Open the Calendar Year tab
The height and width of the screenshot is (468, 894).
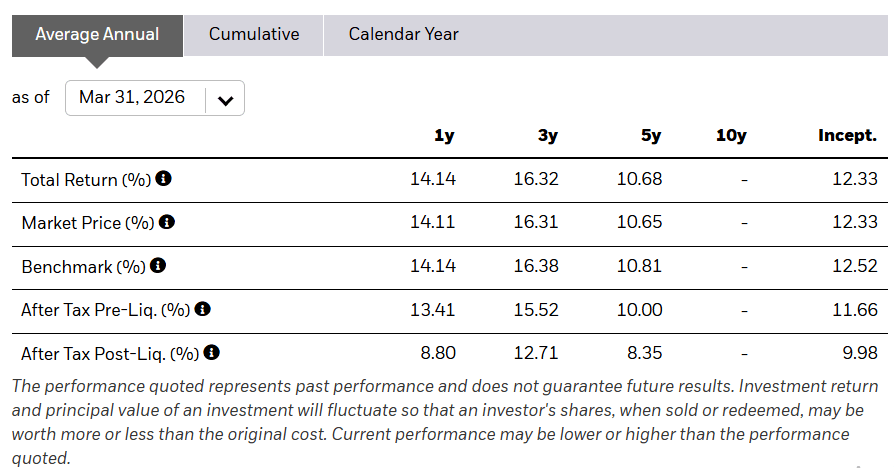pyautogui.click(x=403, y=34)
